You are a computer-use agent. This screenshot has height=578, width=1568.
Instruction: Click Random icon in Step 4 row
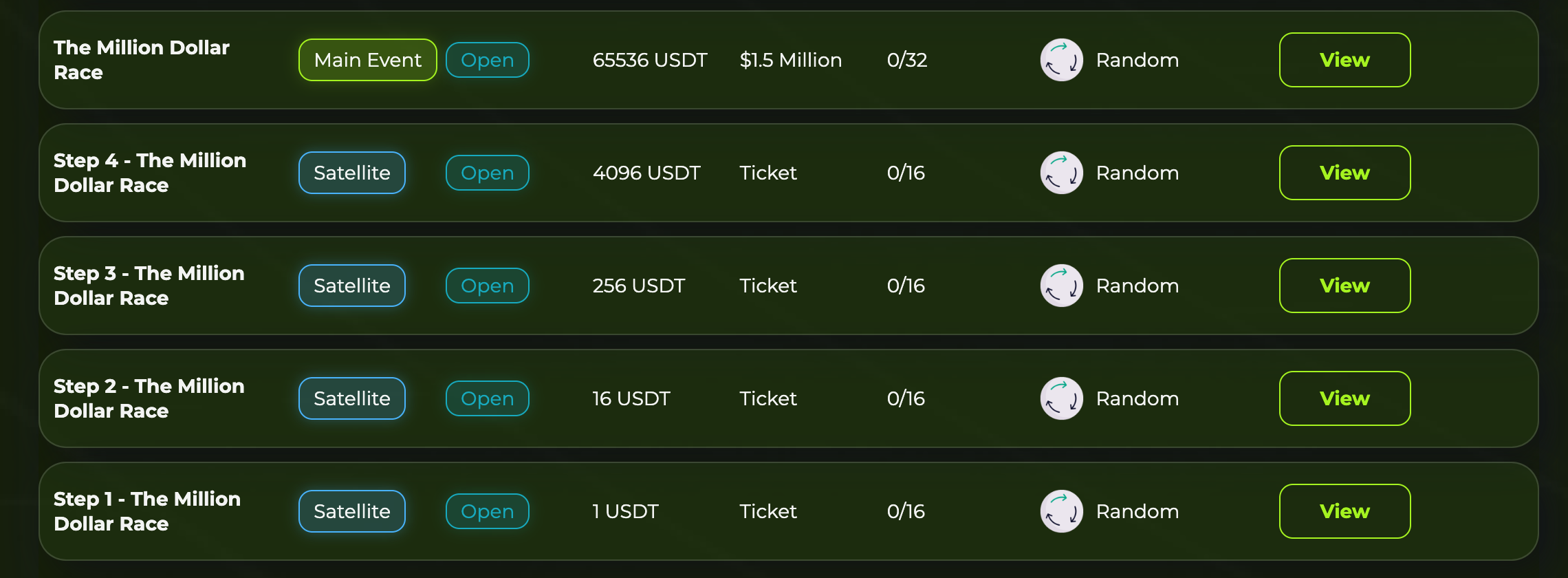(x=1061, y=173)
